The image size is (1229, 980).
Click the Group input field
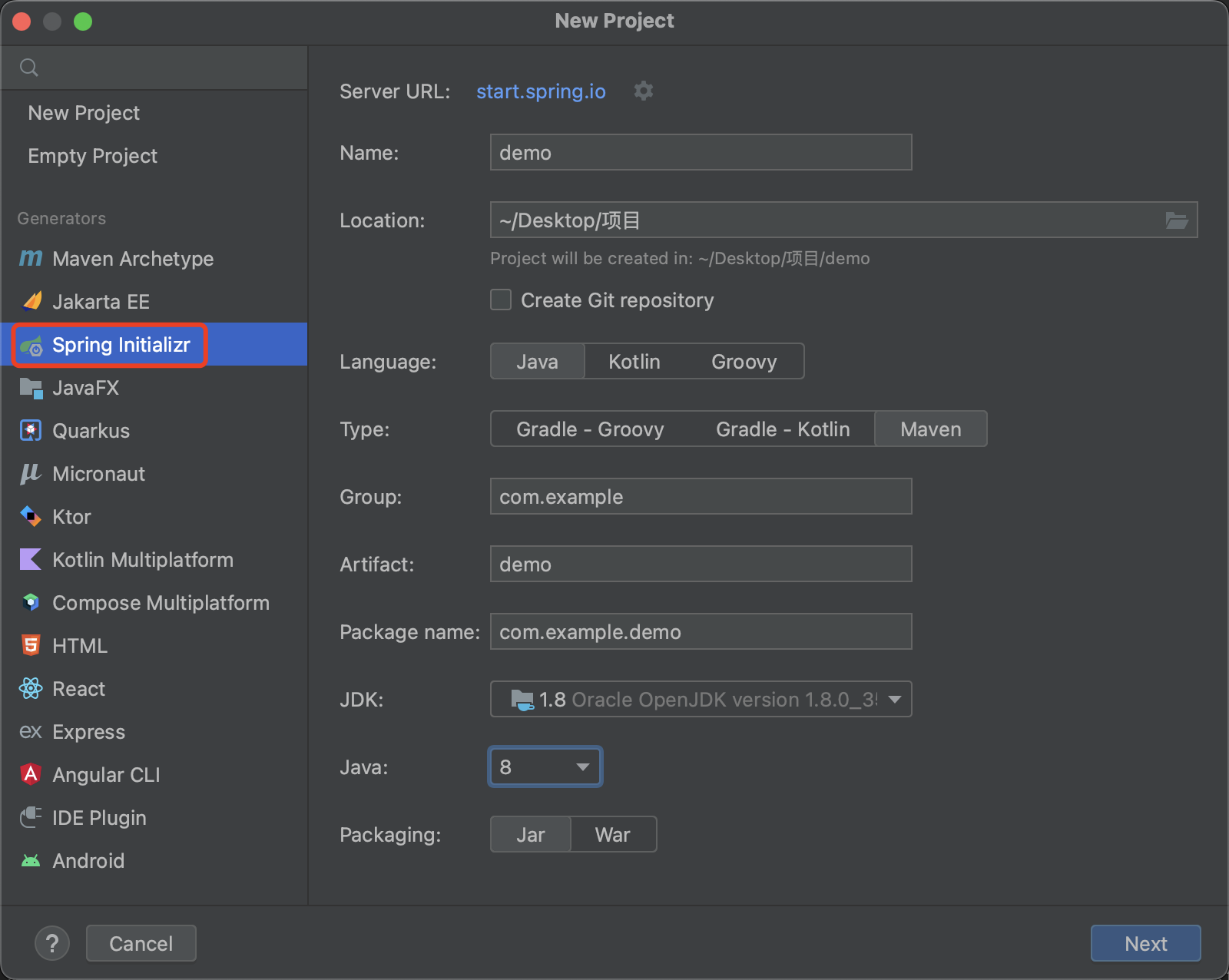pos(701,497)
